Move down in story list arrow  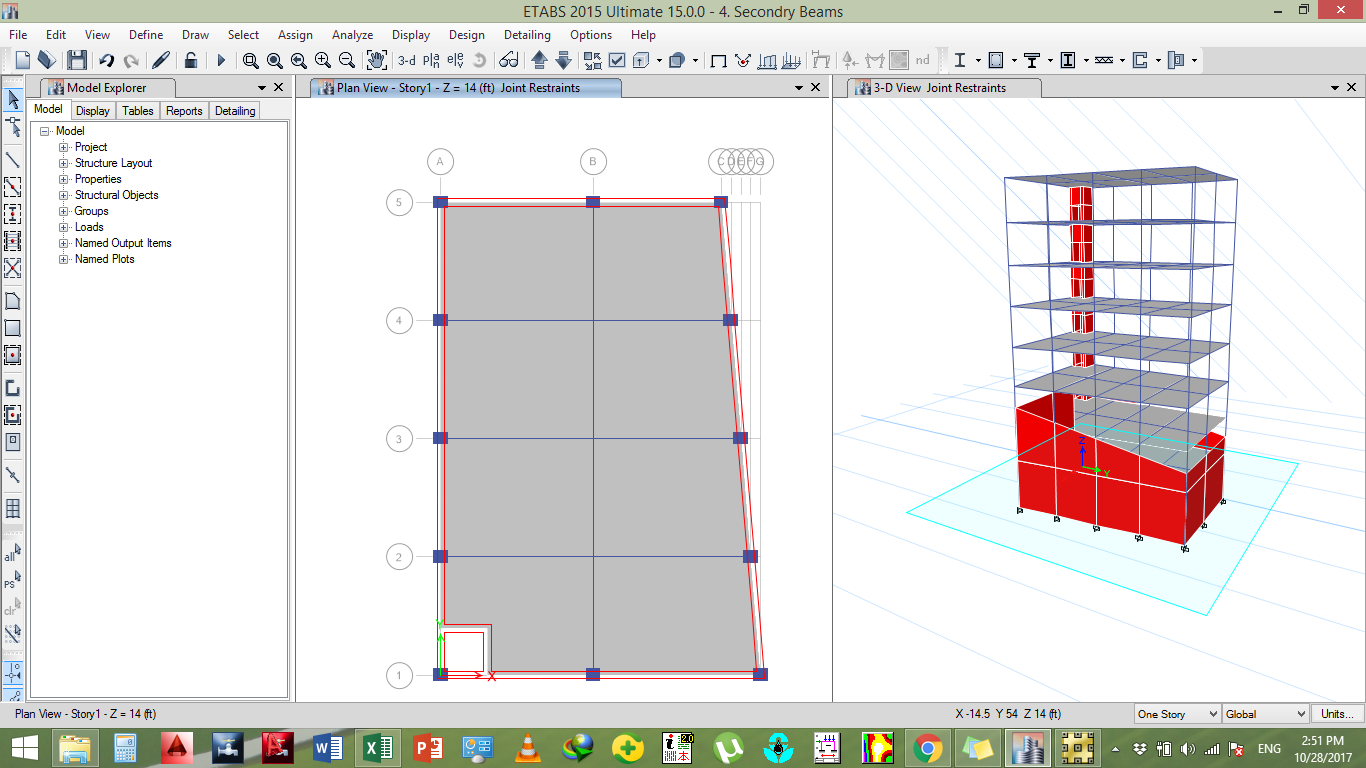pyautogui.click(x=563, y=60)
